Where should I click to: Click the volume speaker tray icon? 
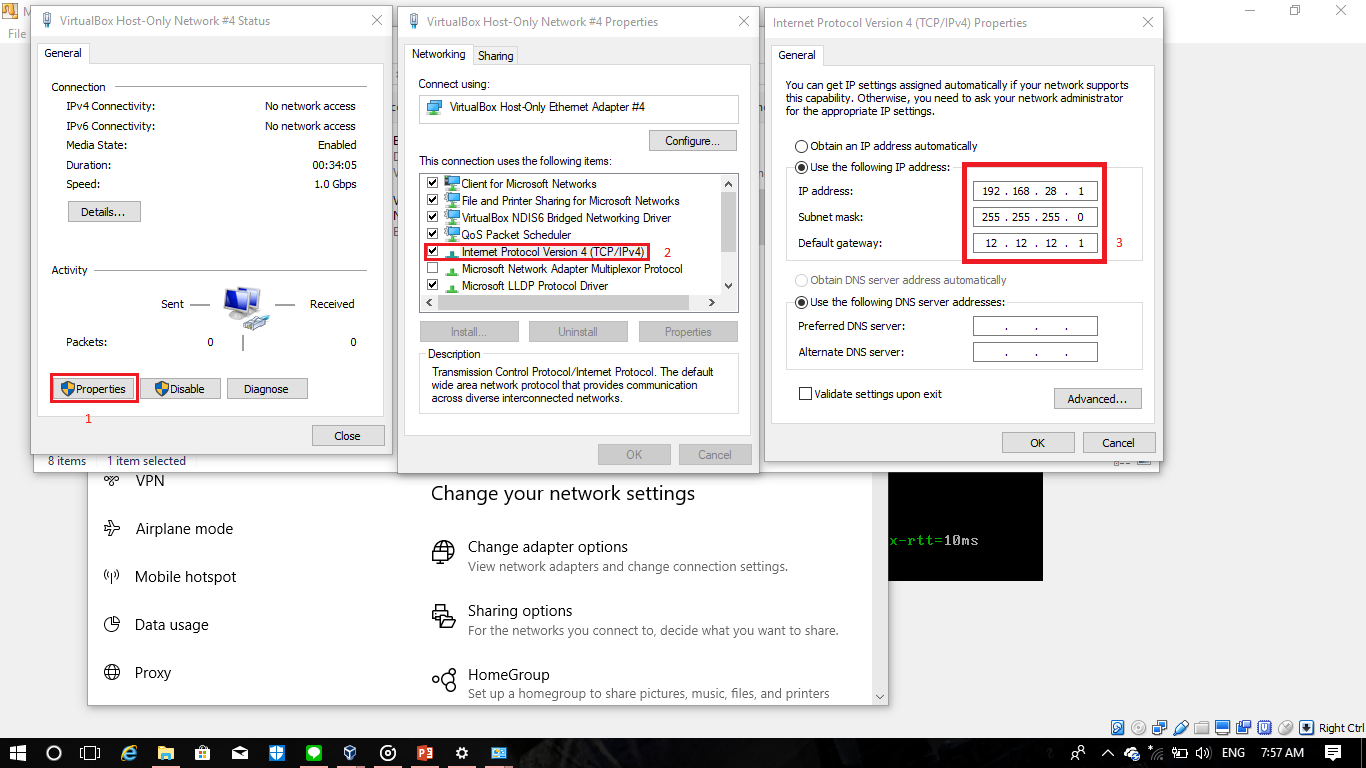click(x=1203, y=753)
